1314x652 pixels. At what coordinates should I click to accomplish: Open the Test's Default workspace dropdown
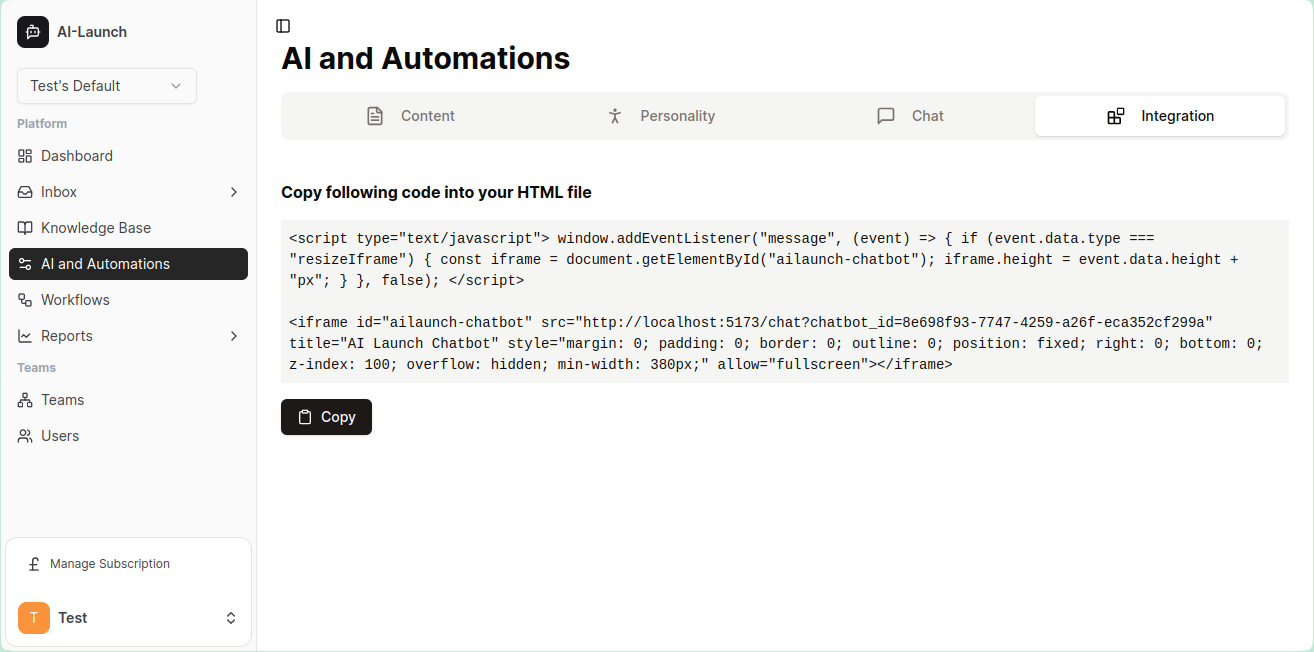(107, 86)
